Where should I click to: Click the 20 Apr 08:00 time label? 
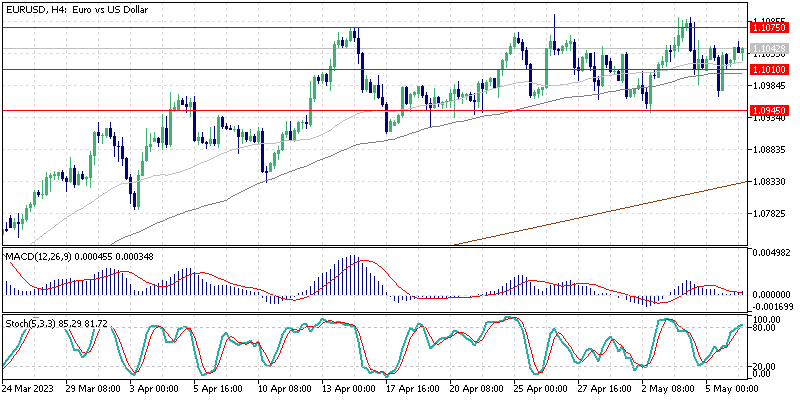pyautogui.click(x=478, y=387)
